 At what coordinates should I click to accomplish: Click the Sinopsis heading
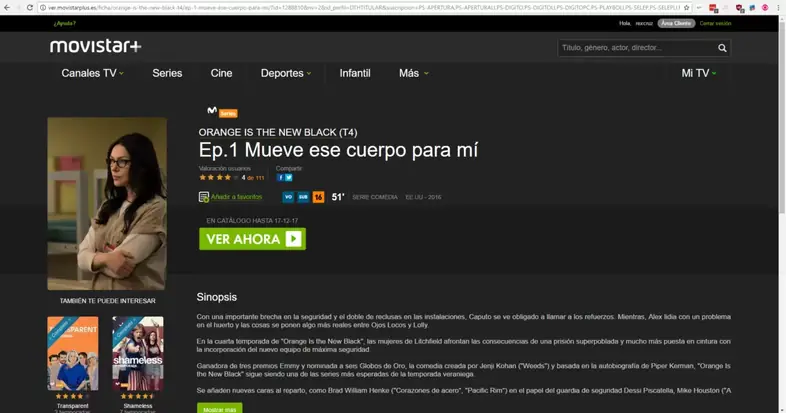pos(217,297)
